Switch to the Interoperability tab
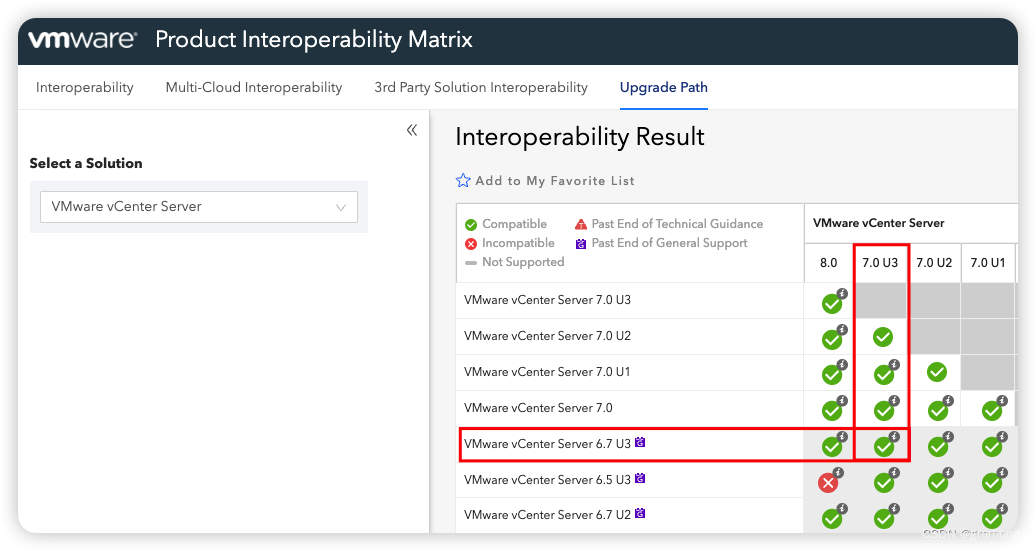This screenshot has height=551, width=1036. pyautogui.click(x=85, y=87)
